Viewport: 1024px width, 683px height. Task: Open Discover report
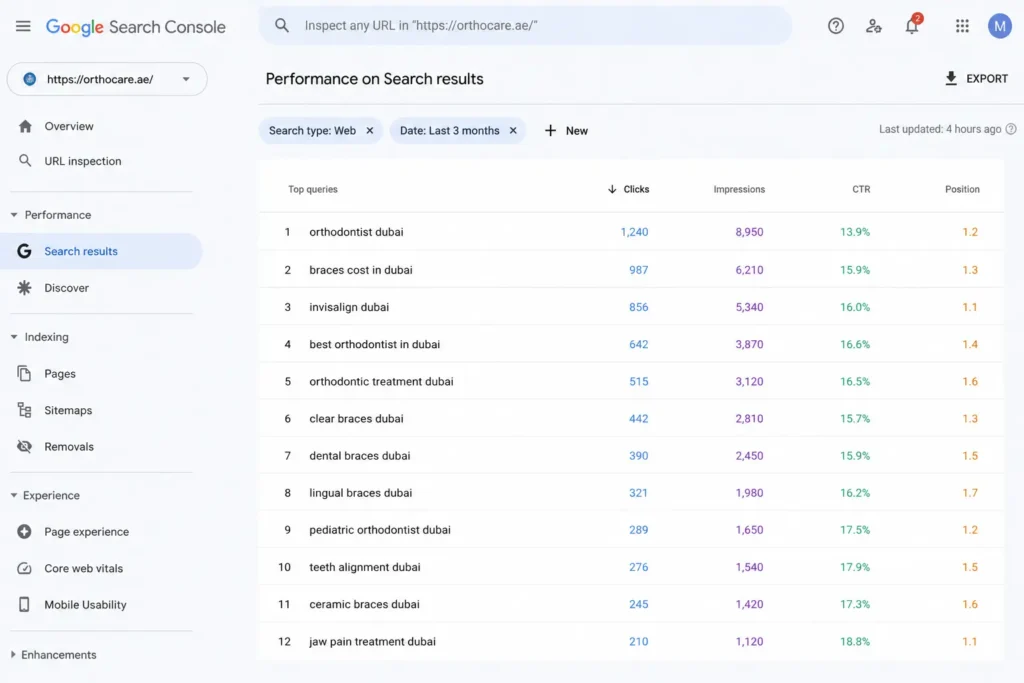click(x=67, y=288)
